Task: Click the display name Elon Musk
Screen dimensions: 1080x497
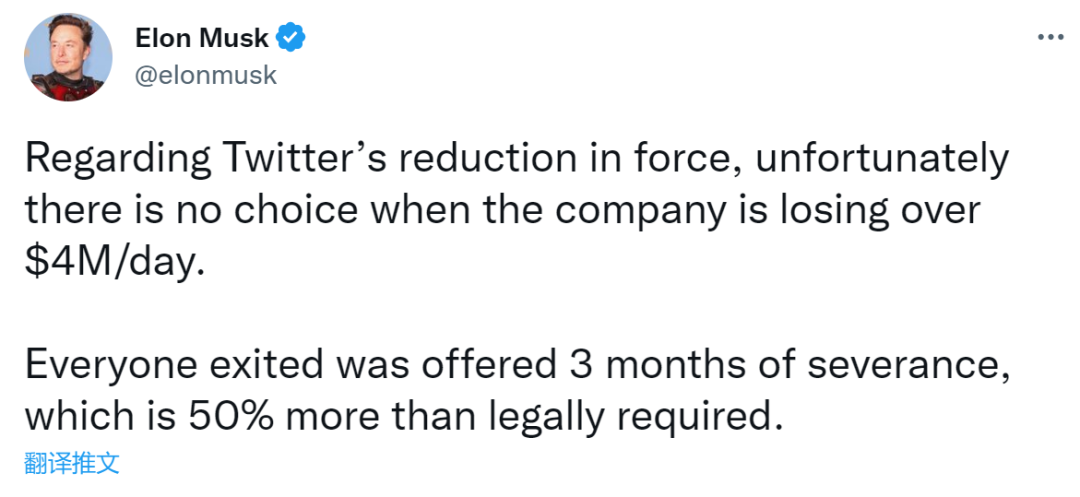Action: [x=202, y=39]
